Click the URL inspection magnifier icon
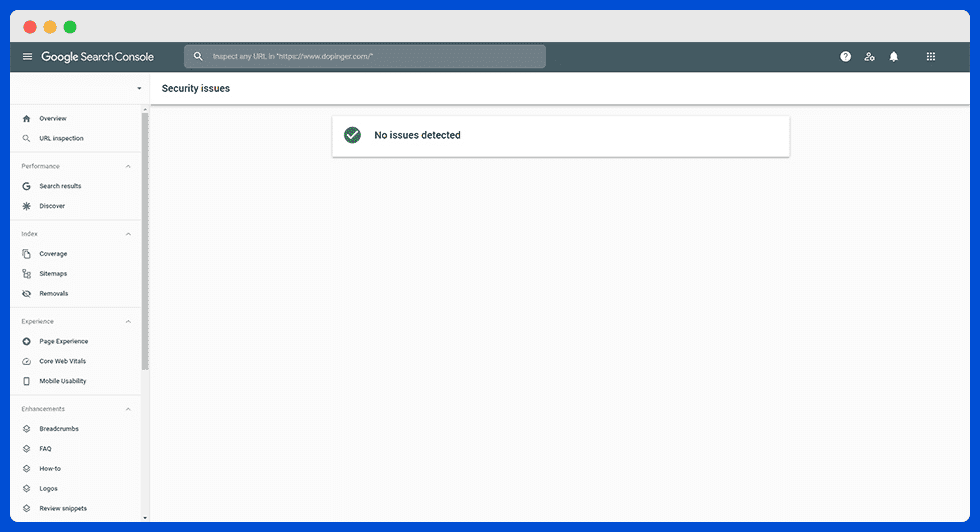 [x=26, y=138]
